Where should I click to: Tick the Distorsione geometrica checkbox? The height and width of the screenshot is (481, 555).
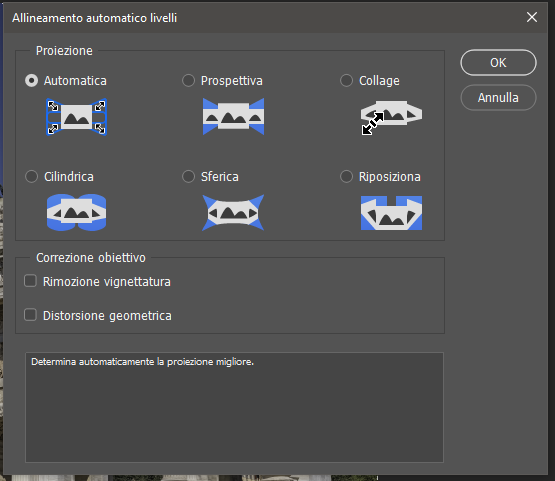point(30,315)
